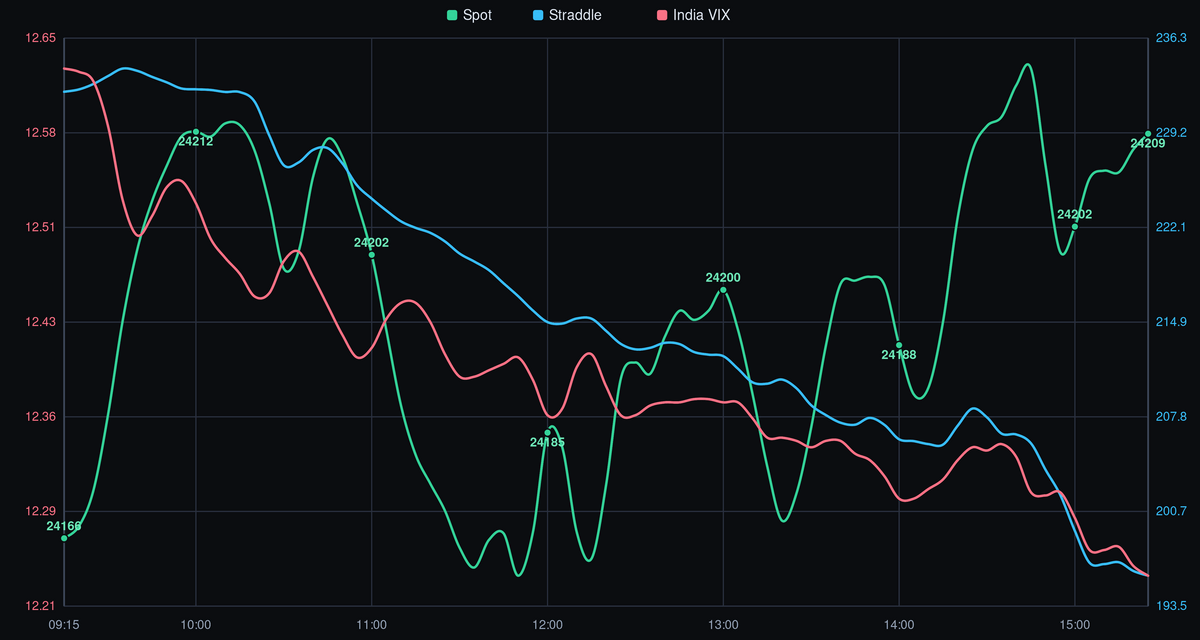Click the 12.58 left axis value
1200x640 pixels.
pyautogui.click(x=41, y=133)
